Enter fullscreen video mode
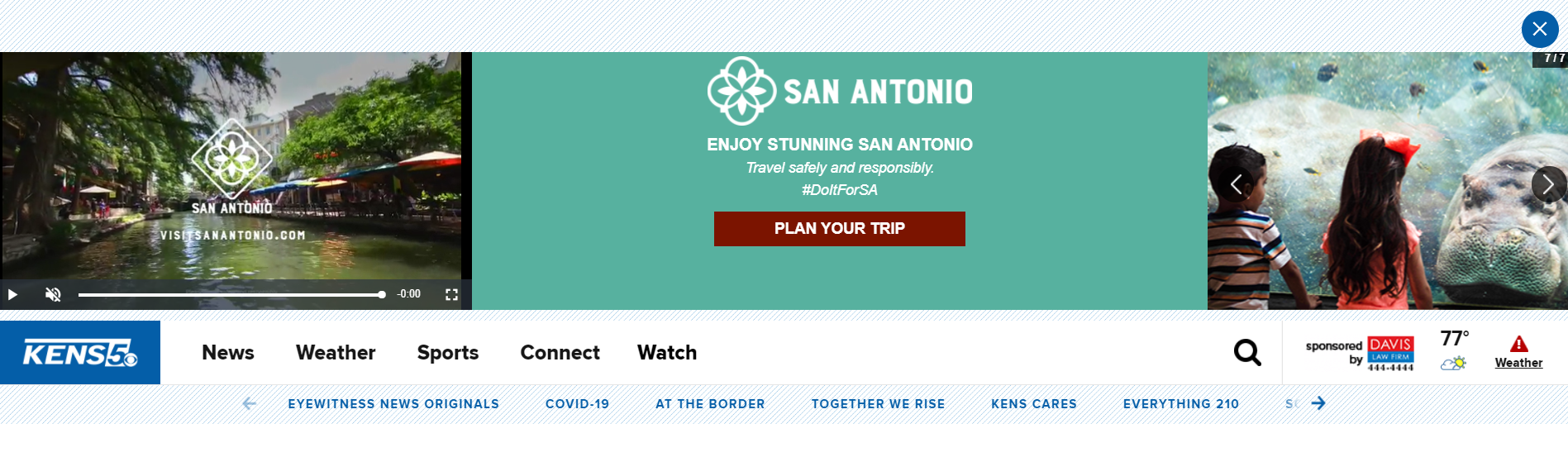This screenshot has height=457, width=1568. click(451, 294)
